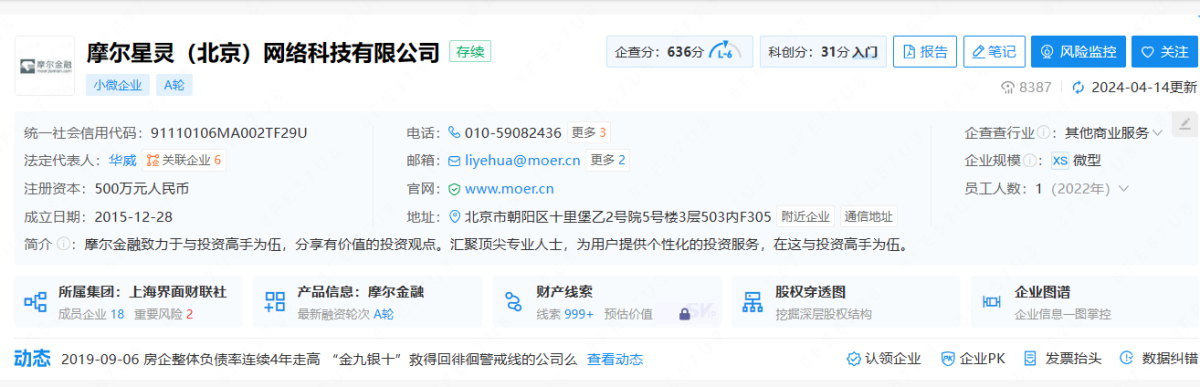Click the edit pencil icon in info panel corner
The width and height of the screenshot is (1200, 387).
(1185, 124)
